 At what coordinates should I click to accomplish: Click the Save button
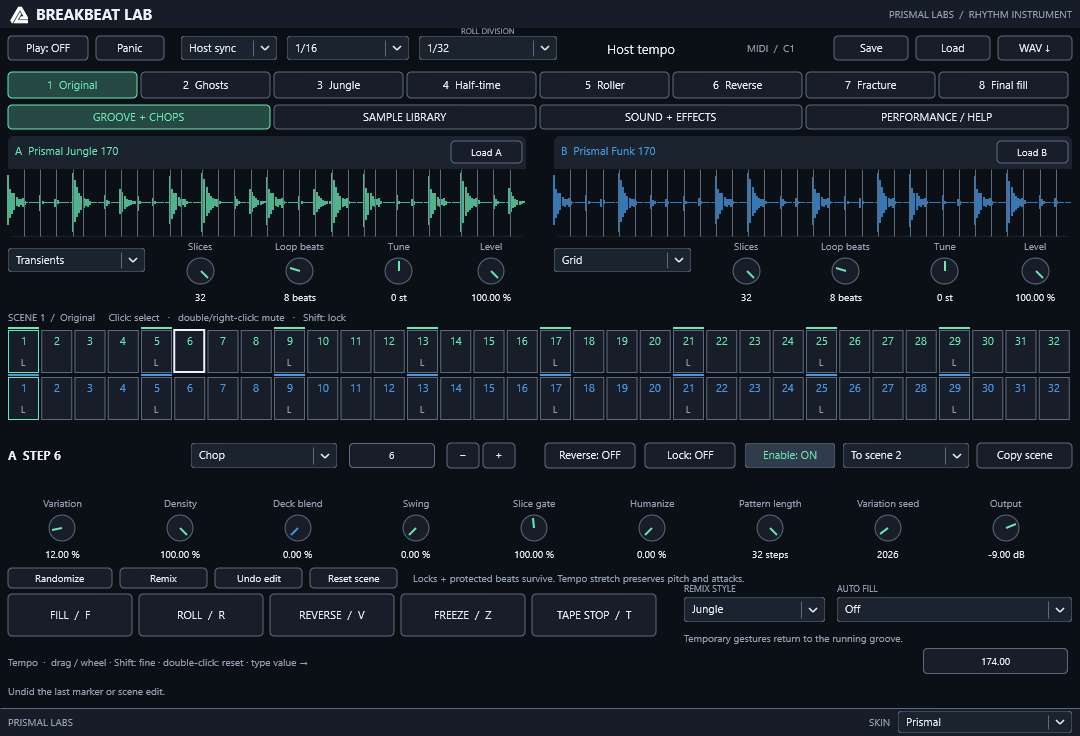[871, 48]
